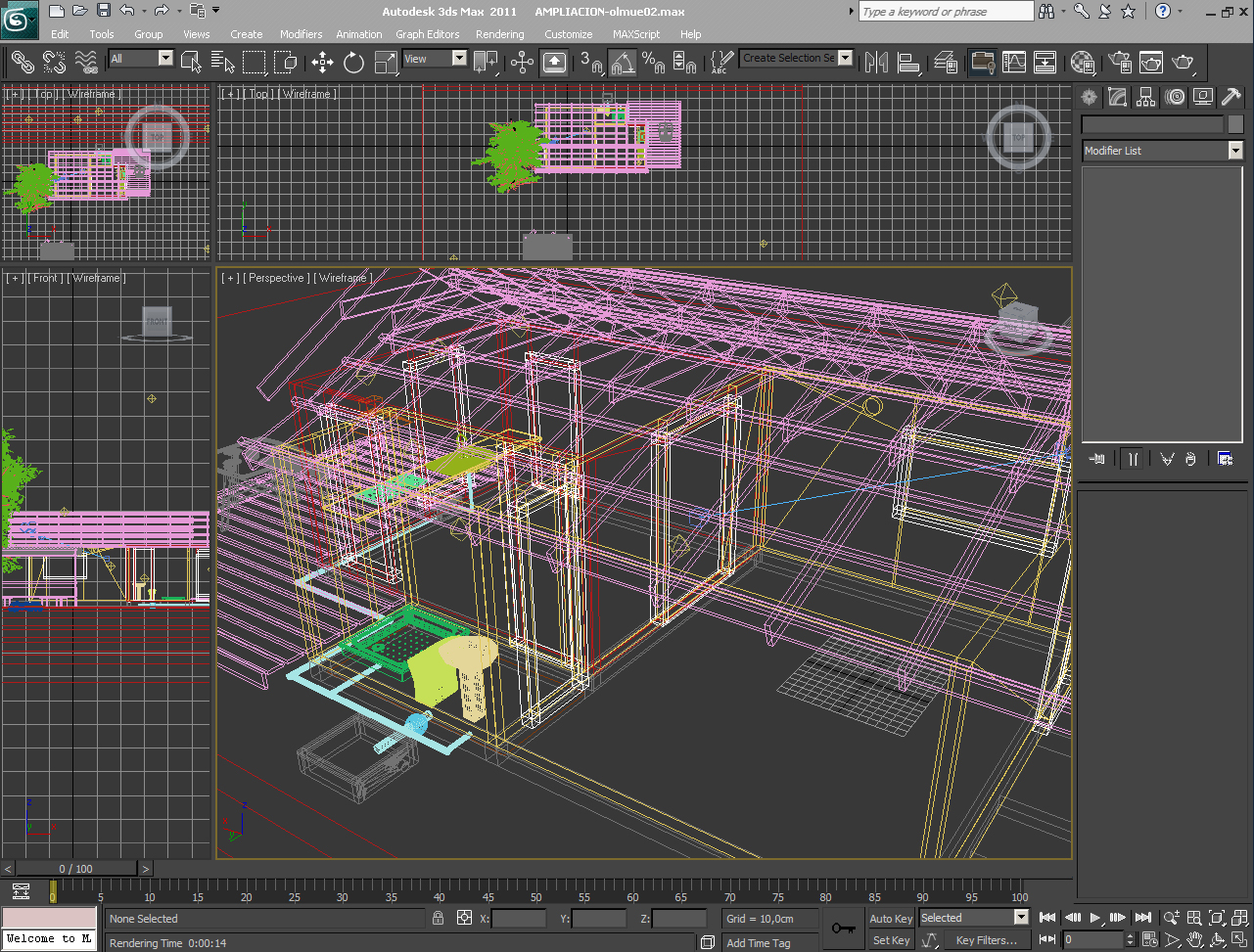
Task: Pick the Rectangular Selection Region tool
Action: (255, 63)
